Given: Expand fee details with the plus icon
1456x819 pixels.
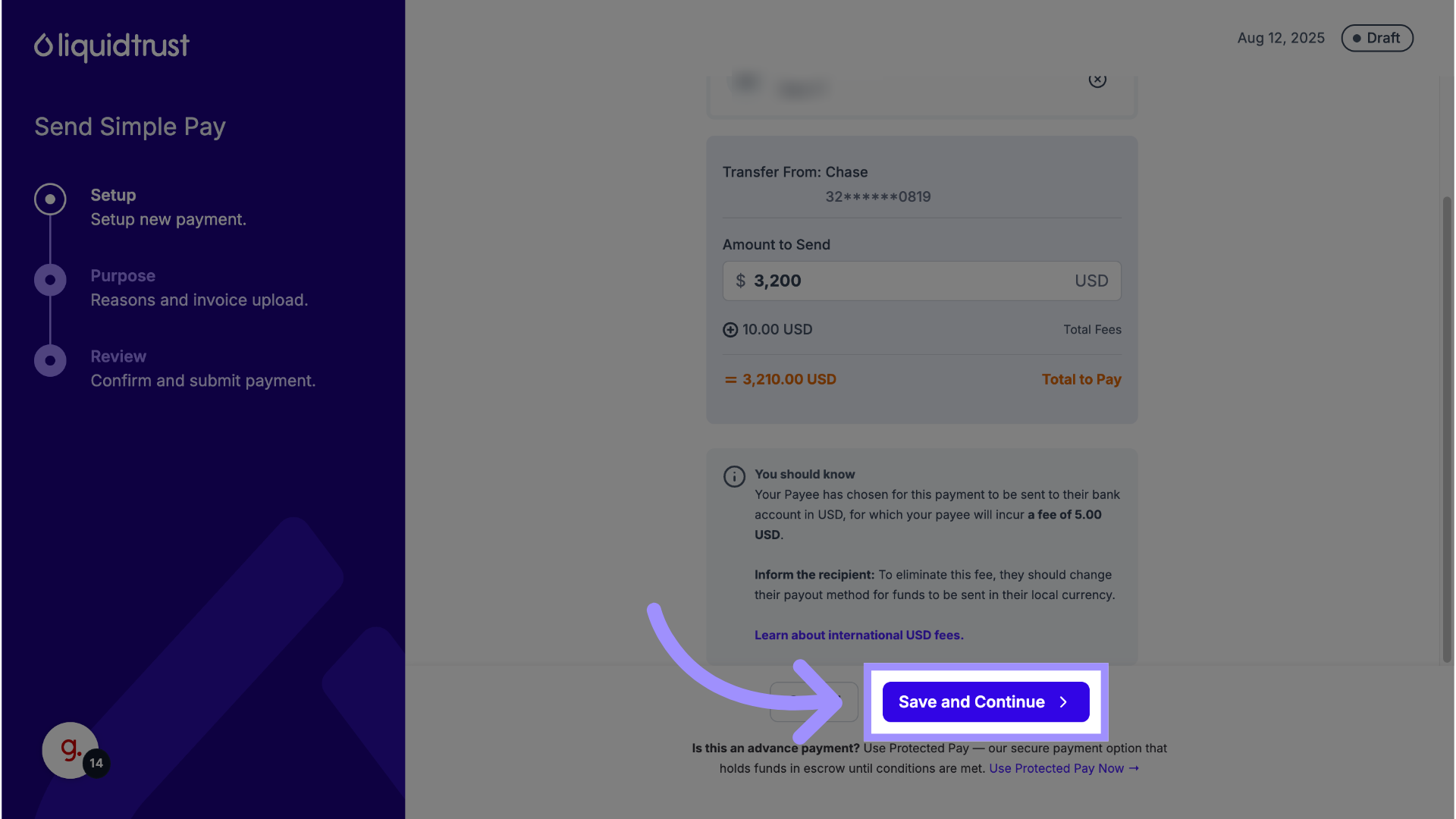Looking at the screenshot, I should point(730,330).
